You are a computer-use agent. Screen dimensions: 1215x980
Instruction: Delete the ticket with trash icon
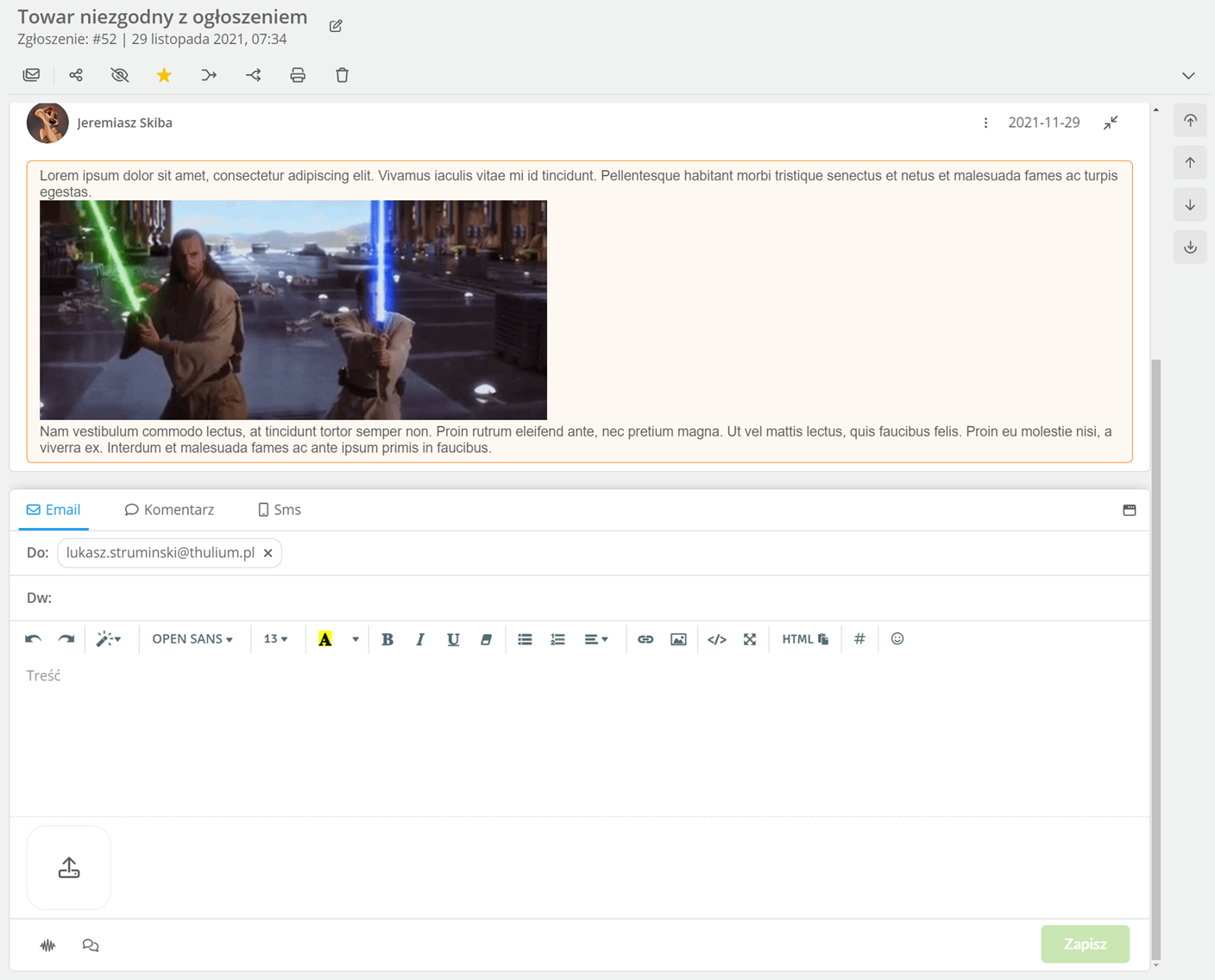(342, 75)
